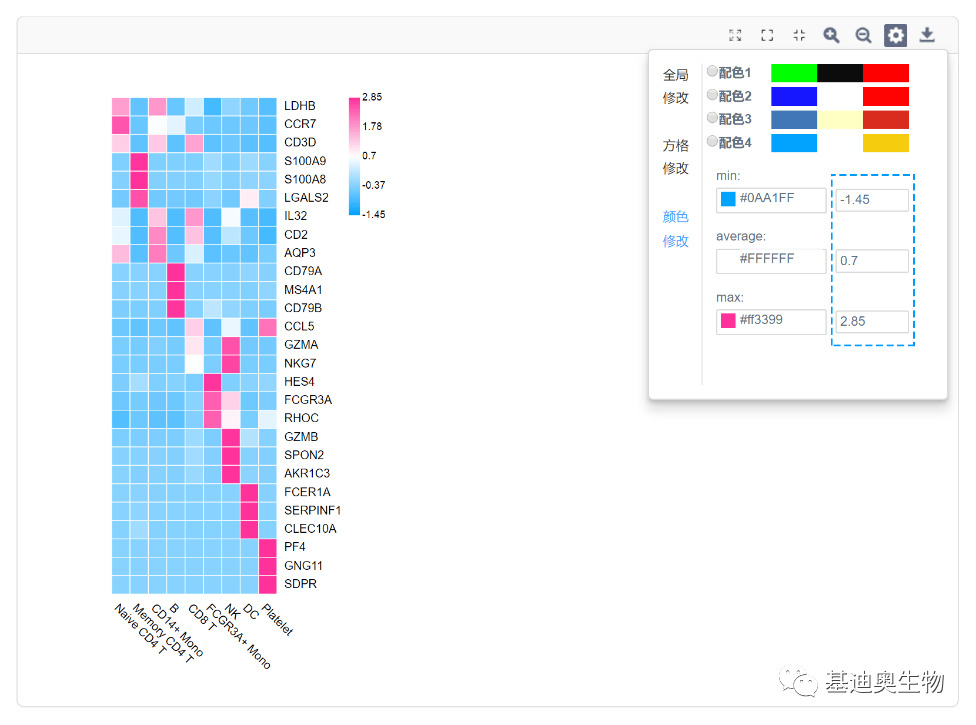Pick the blue-white-red palette of 配色2
Viewport: 976px width, 725px height.
[840, 96]
